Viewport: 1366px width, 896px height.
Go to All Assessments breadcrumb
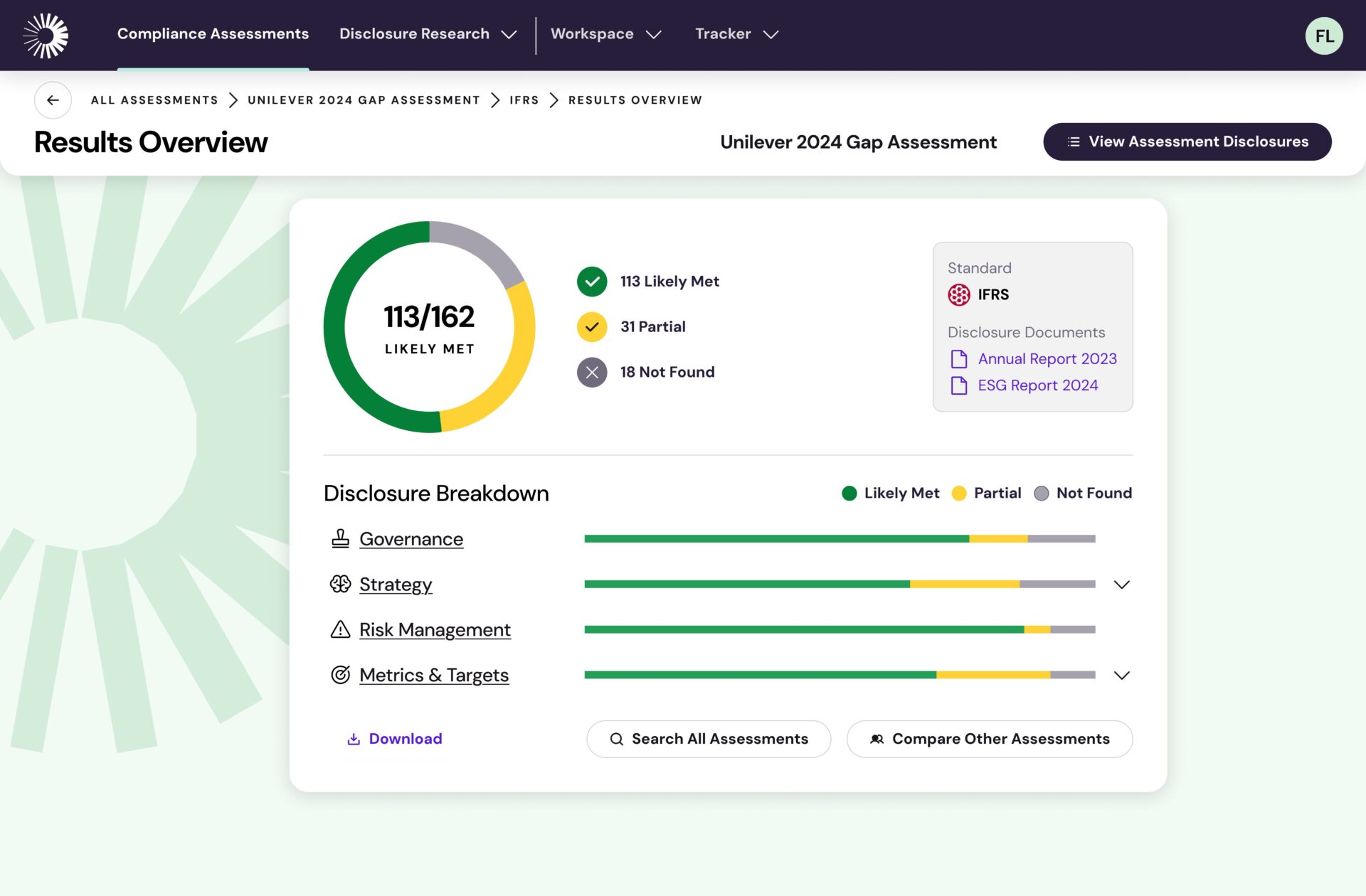pos(154,100)
